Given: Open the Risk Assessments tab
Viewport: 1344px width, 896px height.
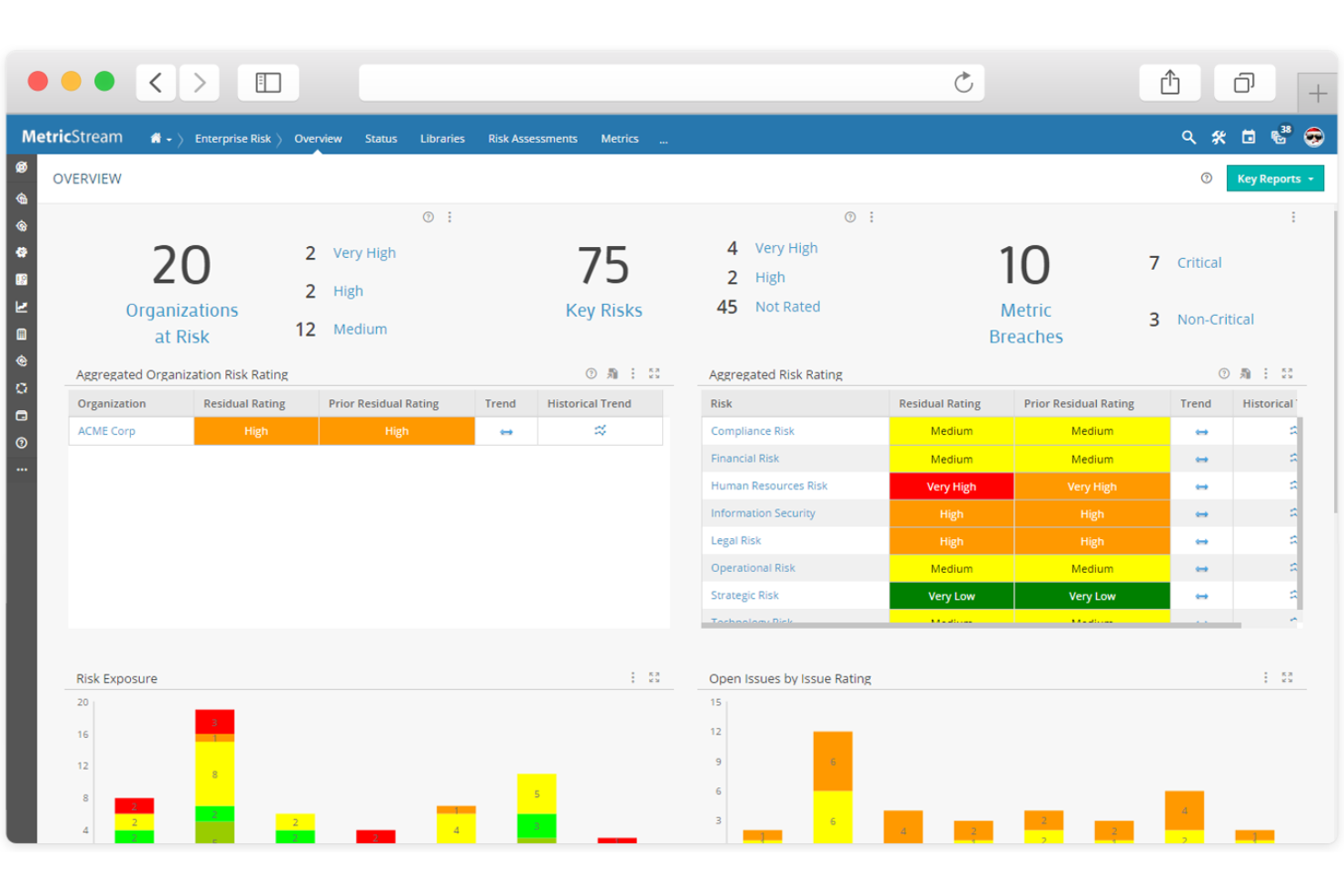Looking at the screenshot, I should click(532, 138).
